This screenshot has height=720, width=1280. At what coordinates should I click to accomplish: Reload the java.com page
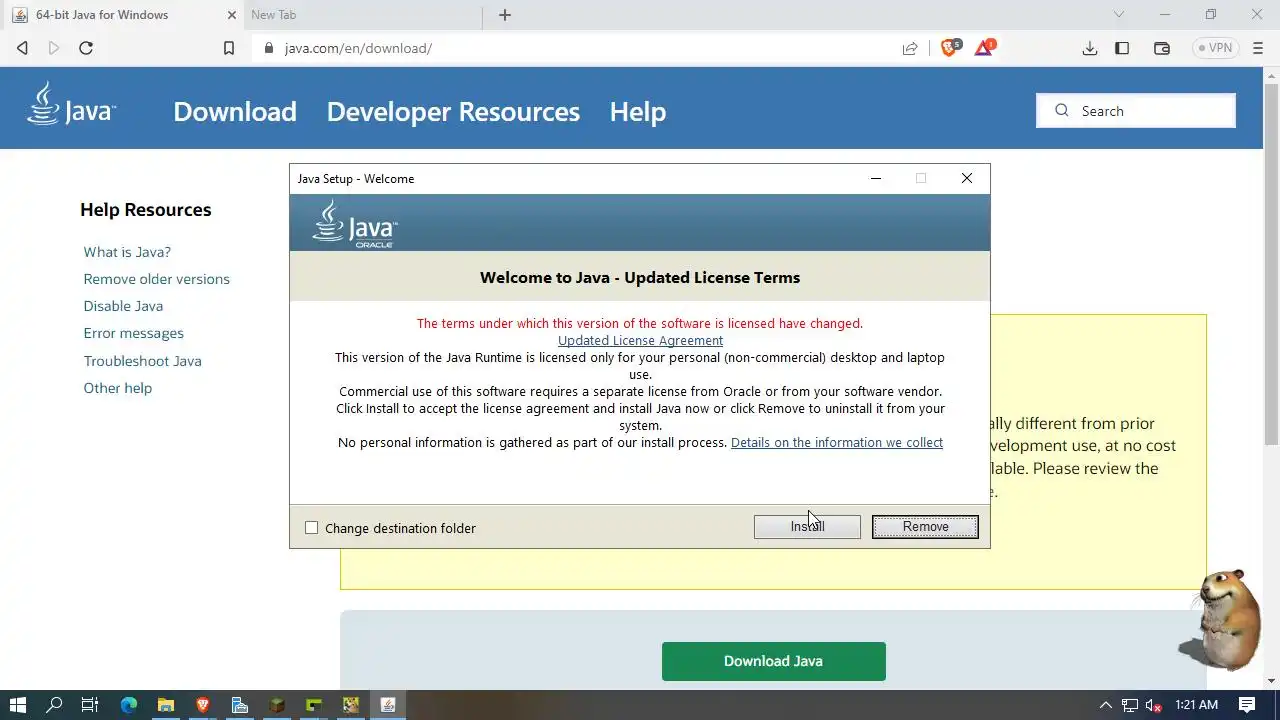(x=86, y=48)
